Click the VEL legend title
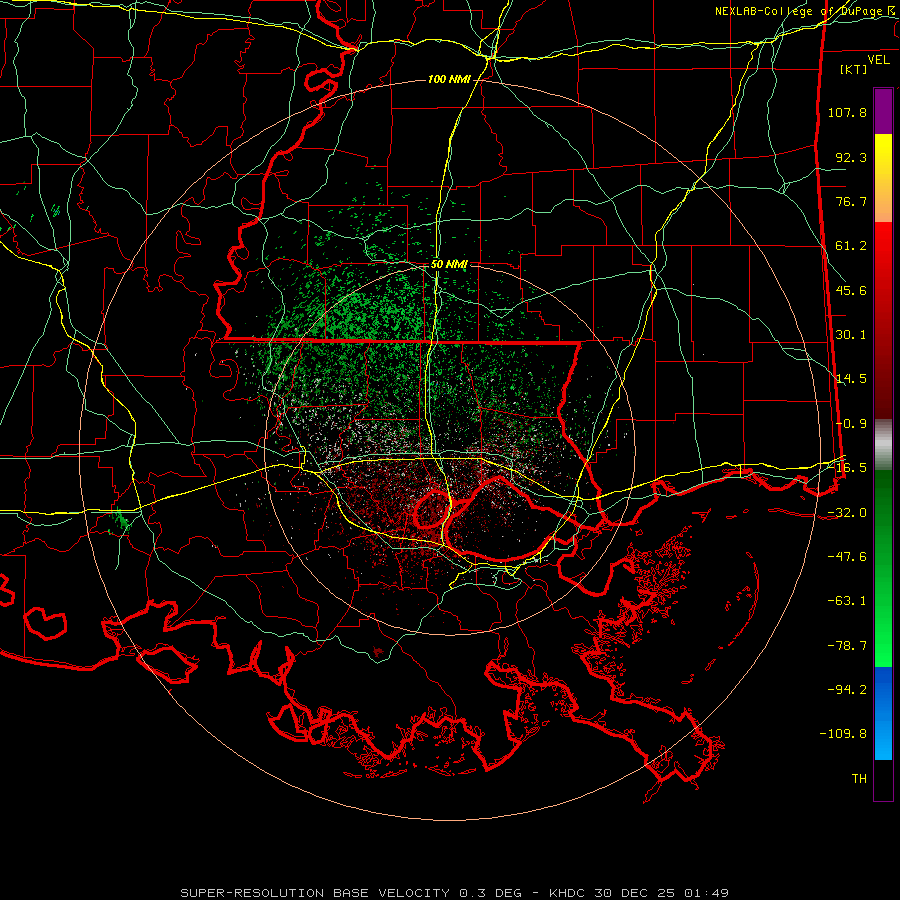This screenshot has width=900, height=900. (x=878, y=60)
